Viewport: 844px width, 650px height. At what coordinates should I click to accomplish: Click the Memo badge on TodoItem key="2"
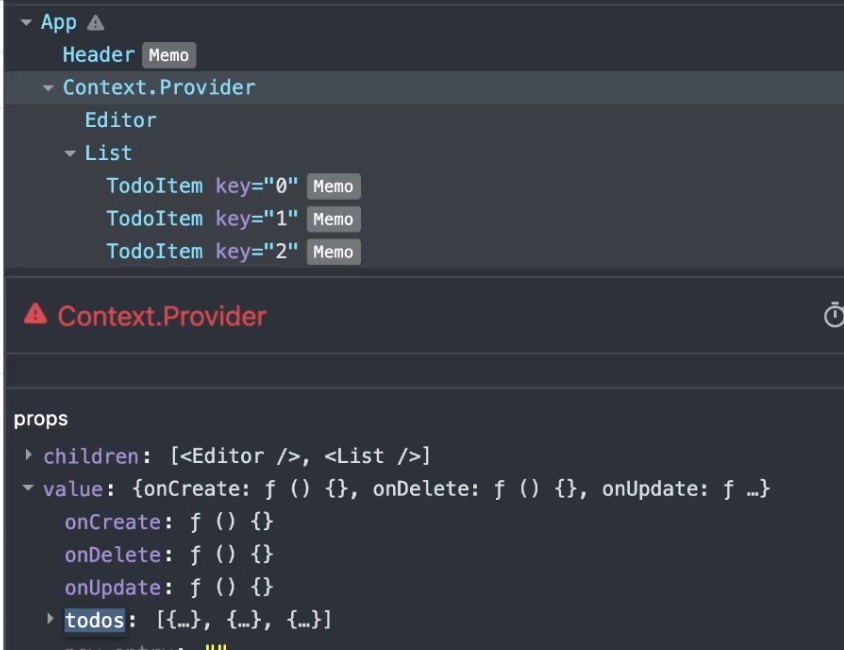click(333, 252)
